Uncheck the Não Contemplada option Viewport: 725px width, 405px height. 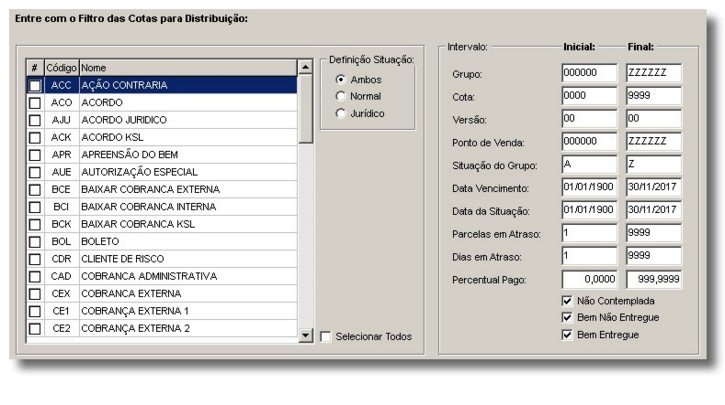(567, 301)
